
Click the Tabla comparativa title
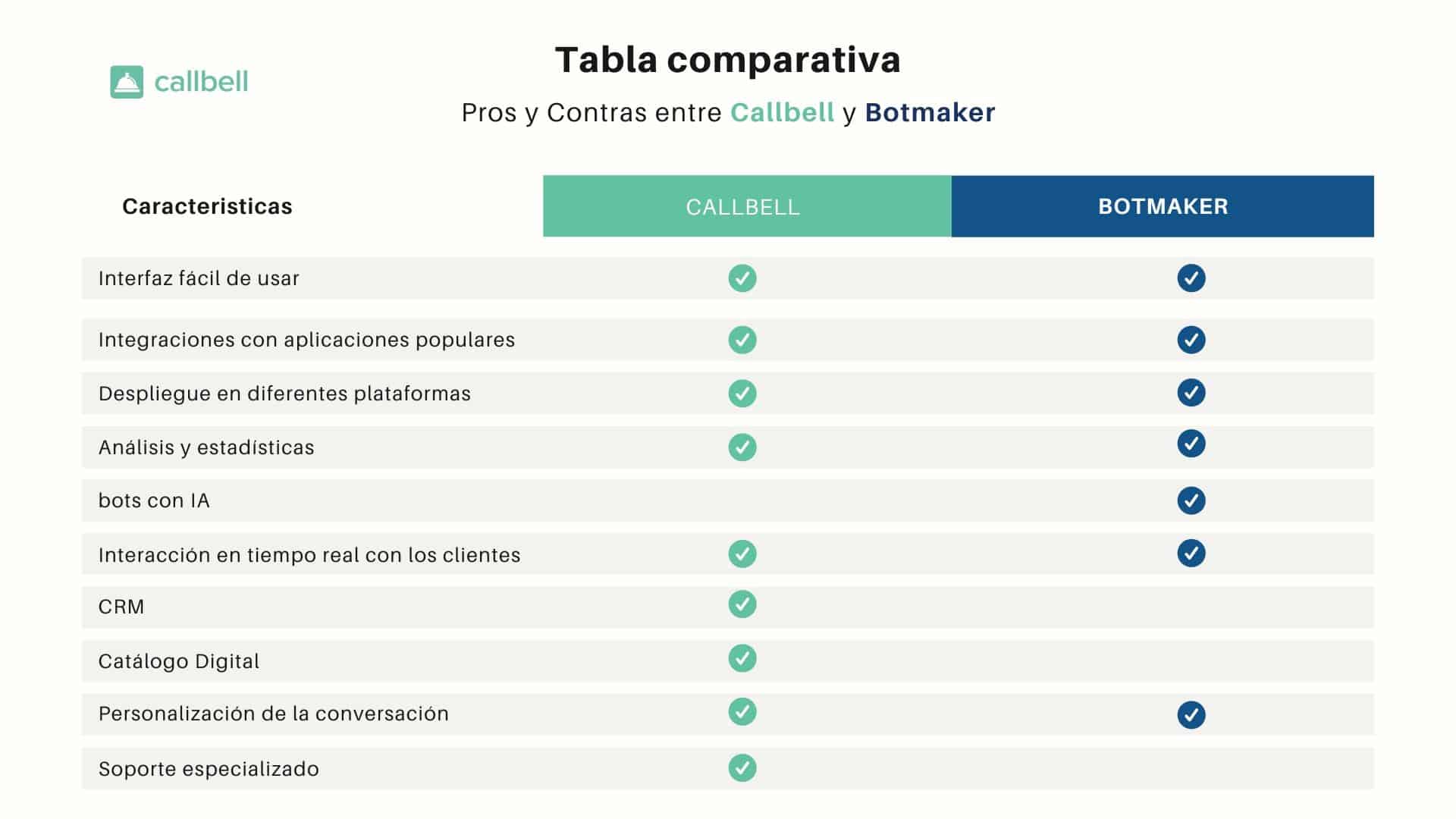[728, 59]
